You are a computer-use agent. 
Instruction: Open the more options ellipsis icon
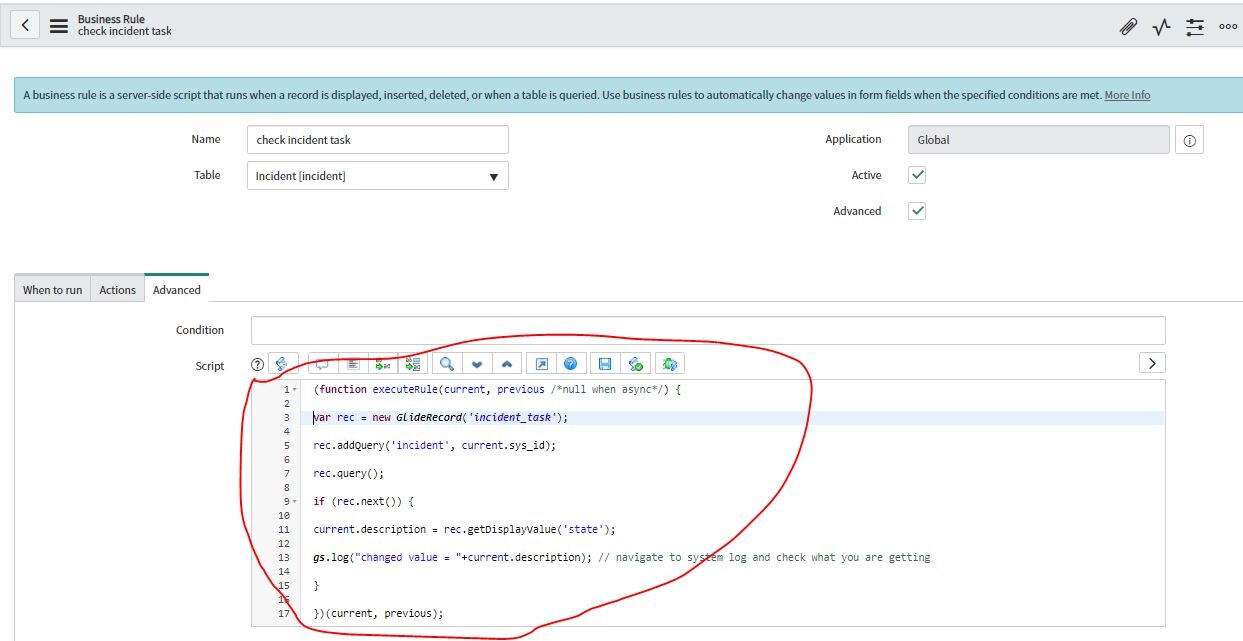click(1228, 27)
